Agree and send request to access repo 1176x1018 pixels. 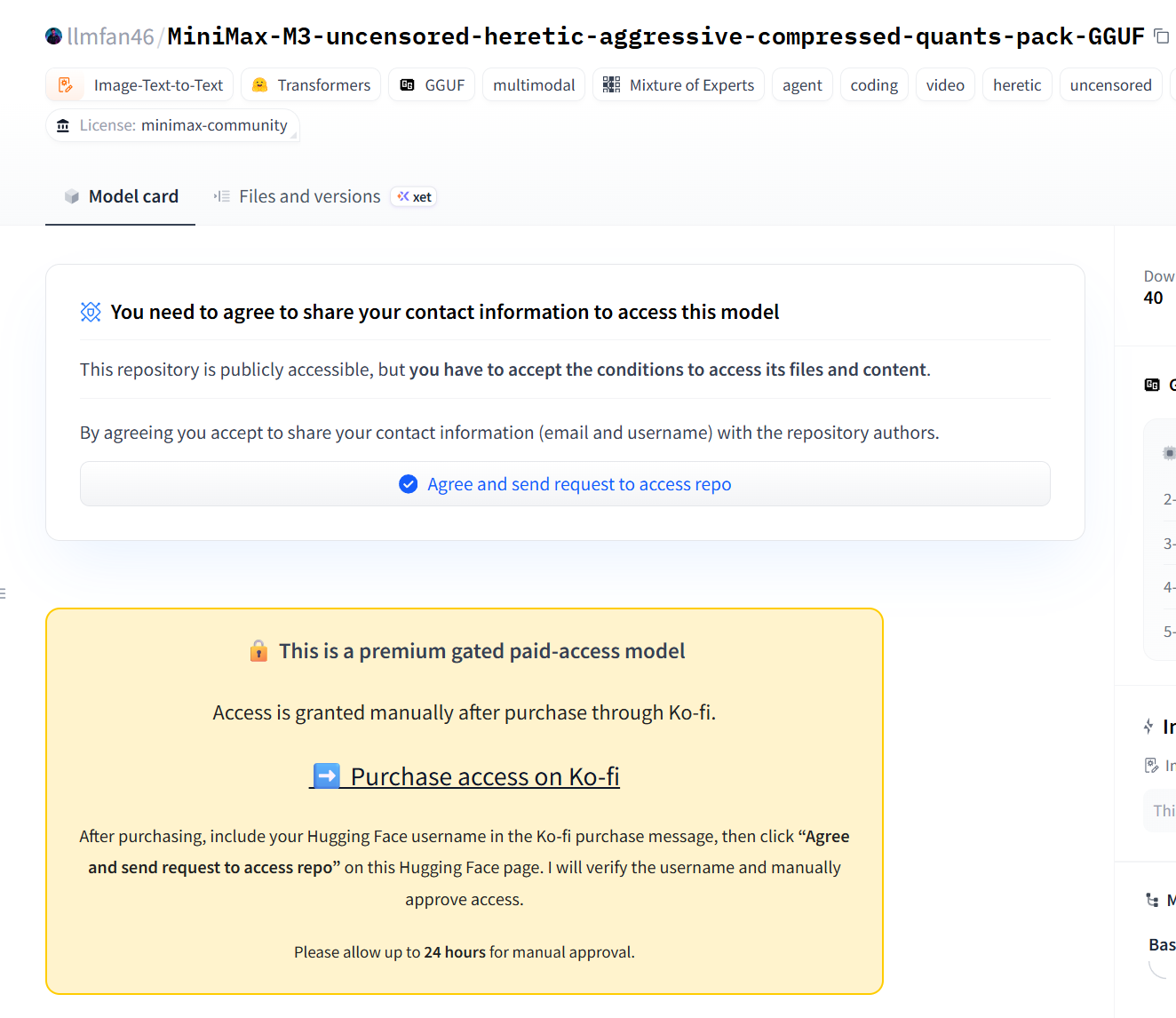[x=565, y=484]
